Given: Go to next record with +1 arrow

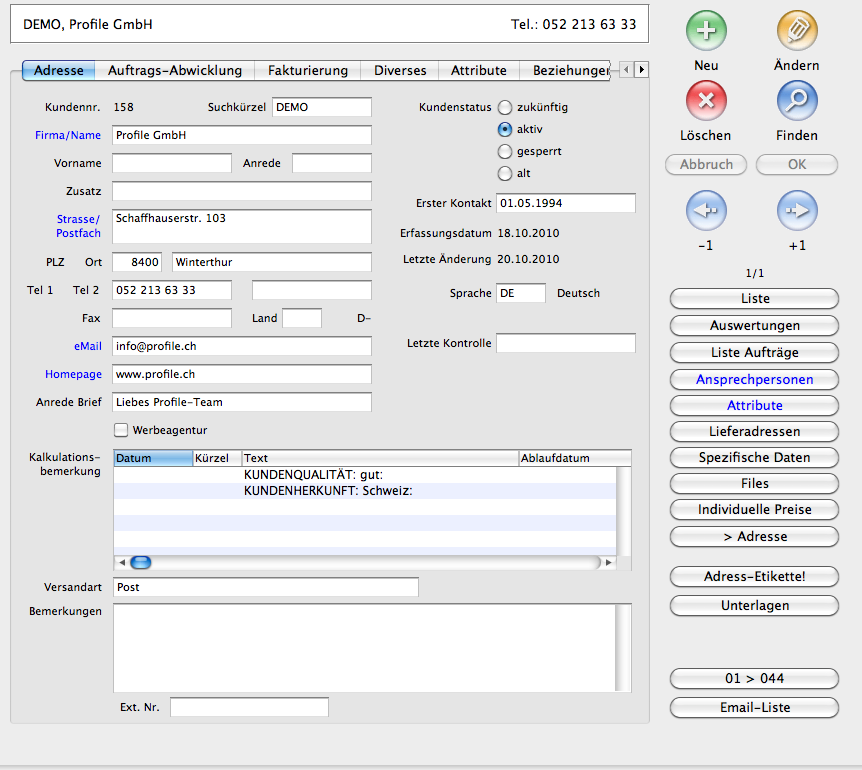Looking at the screenshot, I should pos(797,211).
